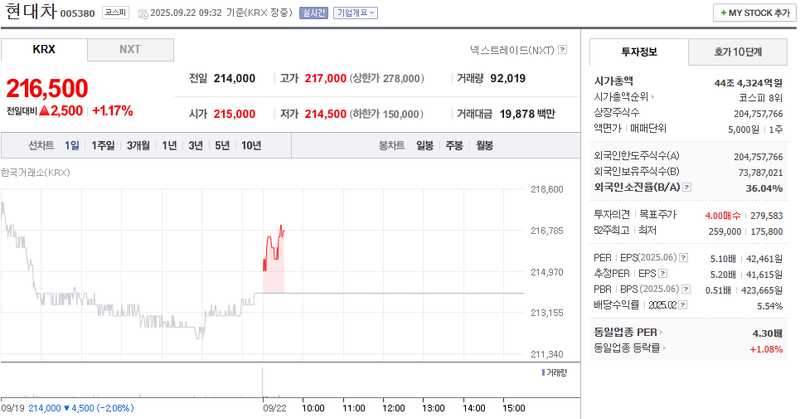
Task: Click the help icon next to 추정PER EPS
Action: coord(663,274)
